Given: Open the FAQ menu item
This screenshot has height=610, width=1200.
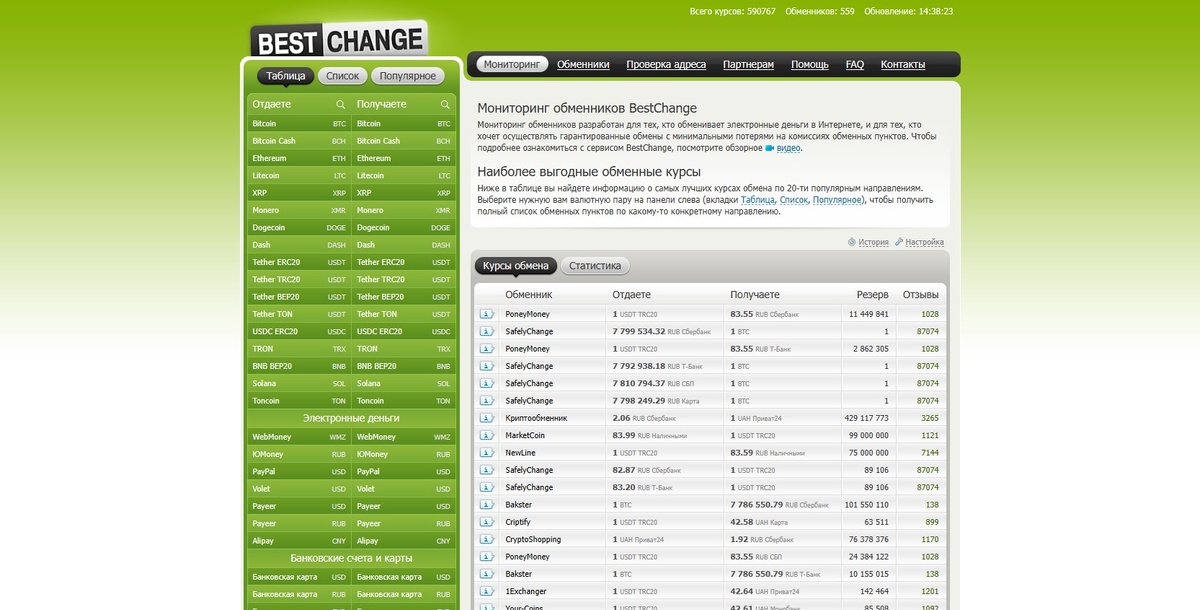Looking at the screenshot, I should pyautogui.click(x=855, y=64).
